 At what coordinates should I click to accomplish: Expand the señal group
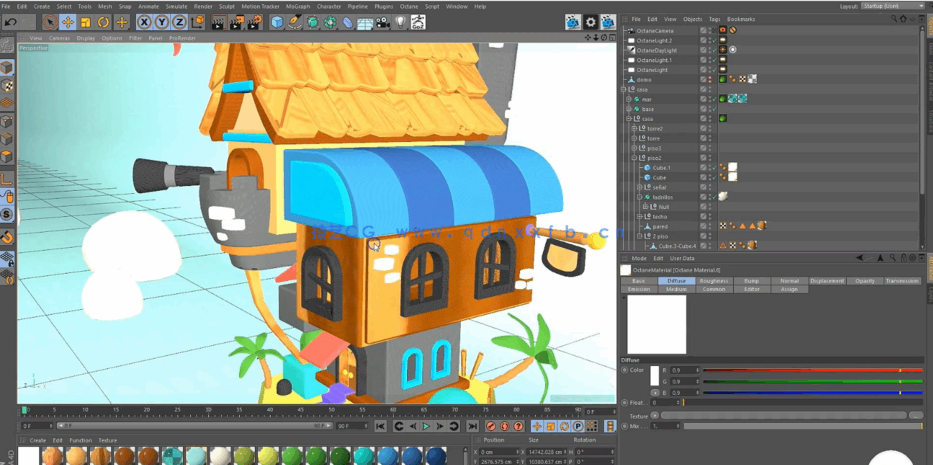click(639, 187)
